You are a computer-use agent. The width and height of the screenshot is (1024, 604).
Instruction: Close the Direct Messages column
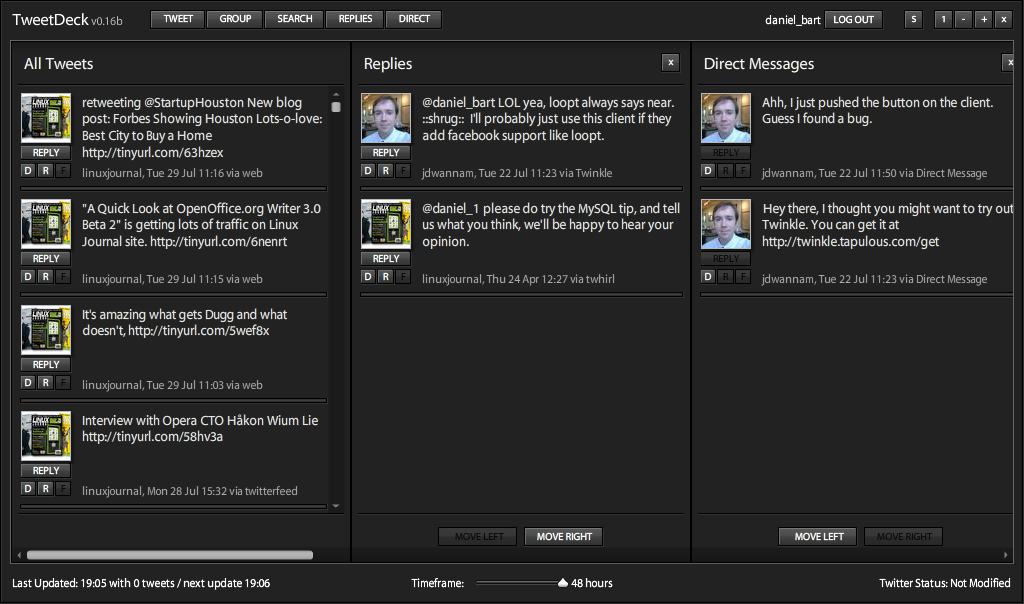(x=1010, y=63)
